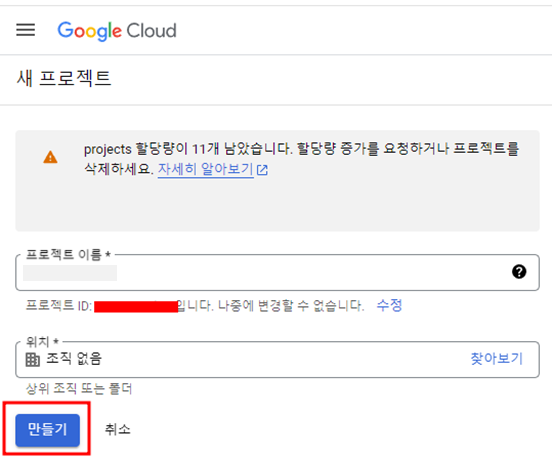Click the projects quota warning message text

click(x=301, y=158)
